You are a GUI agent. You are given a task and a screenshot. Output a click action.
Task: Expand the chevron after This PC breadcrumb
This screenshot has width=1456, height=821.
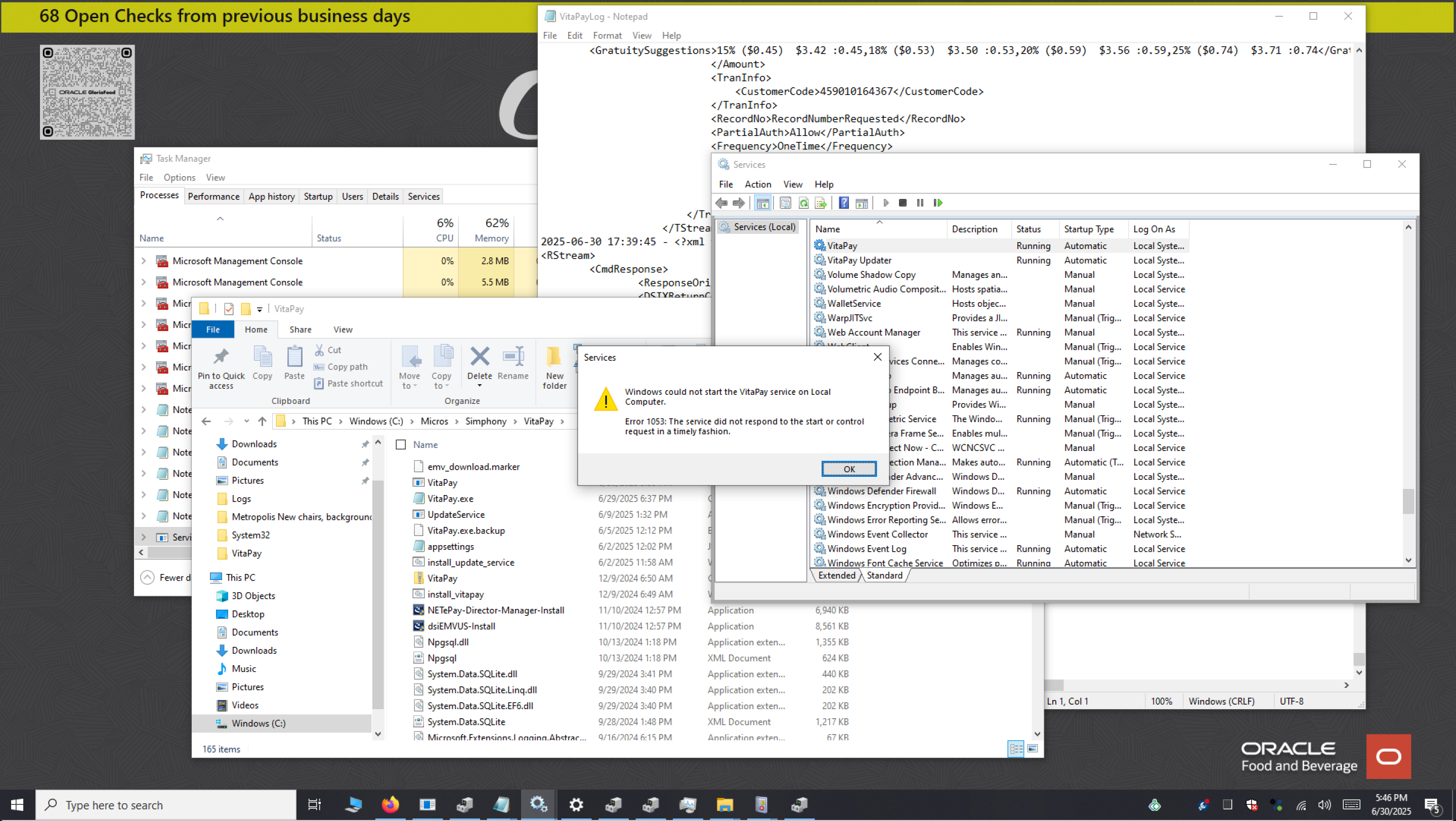(340, 421)
